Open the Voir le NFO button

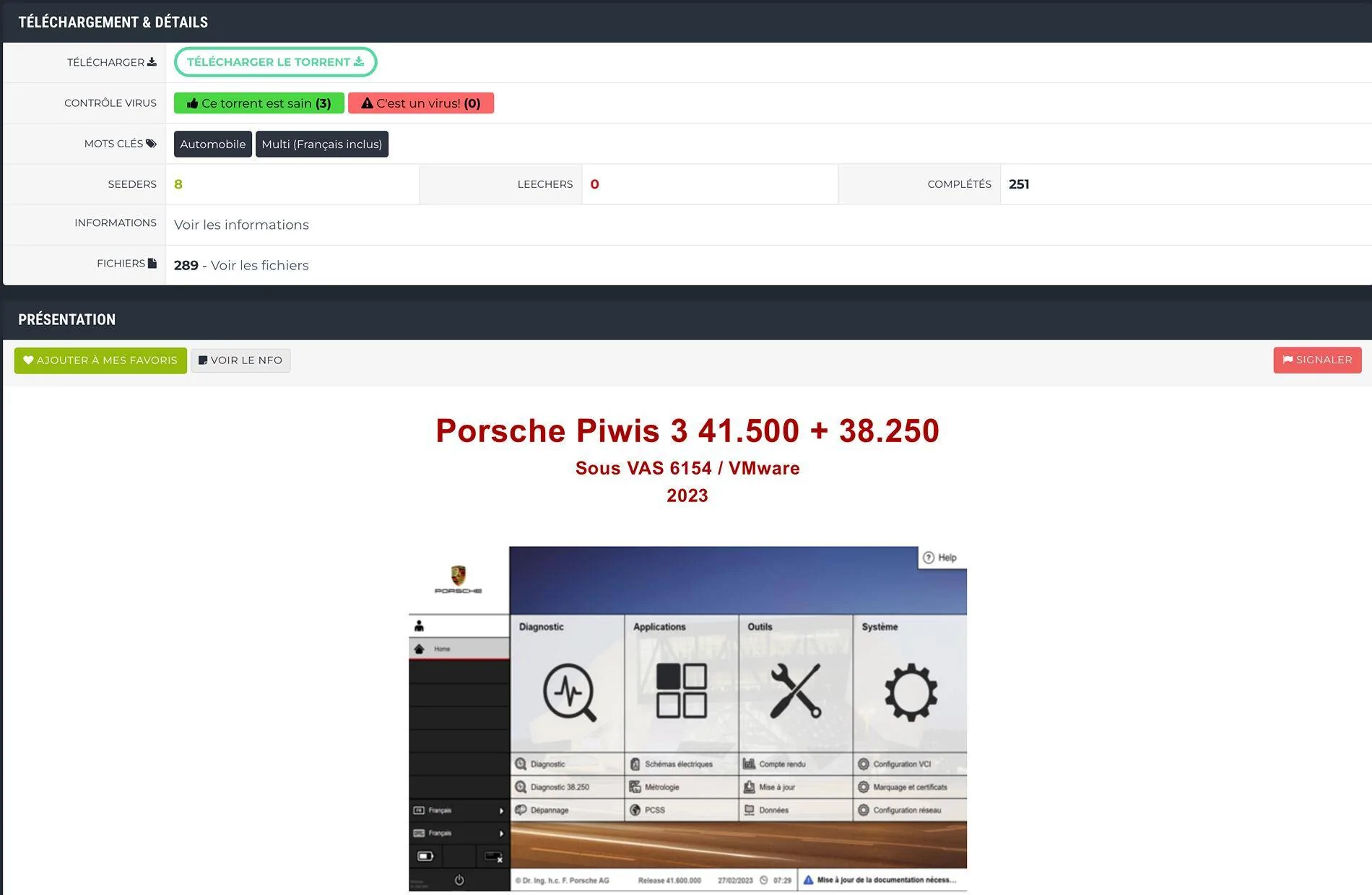(x=240, y=360)
